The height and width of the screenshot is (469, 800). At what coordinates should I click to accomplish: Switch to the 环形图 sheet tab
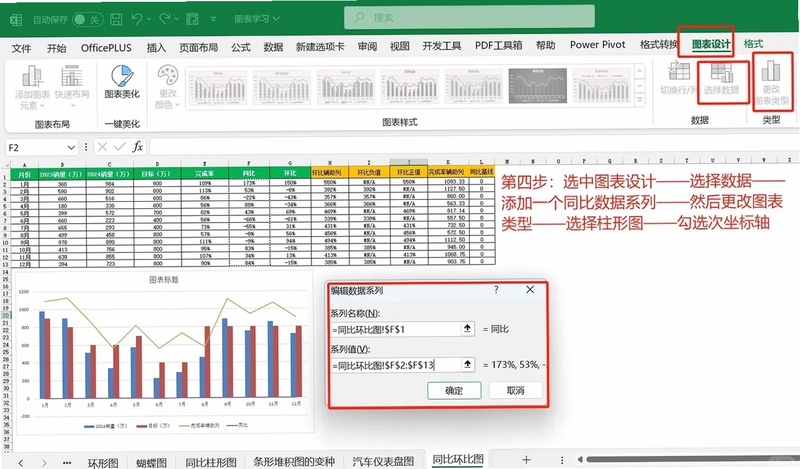[x=103, y=463]
